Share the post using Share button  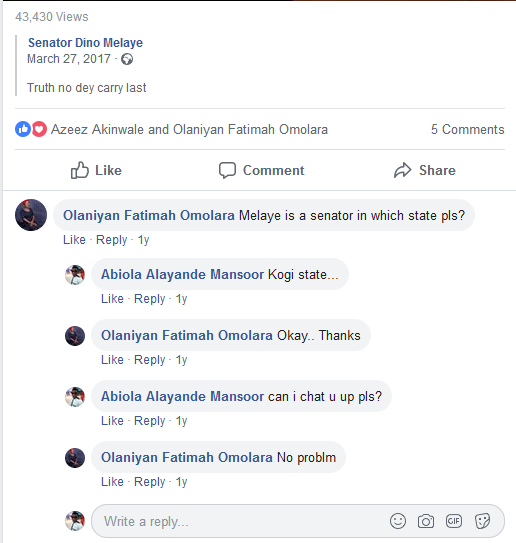(425, 170)
